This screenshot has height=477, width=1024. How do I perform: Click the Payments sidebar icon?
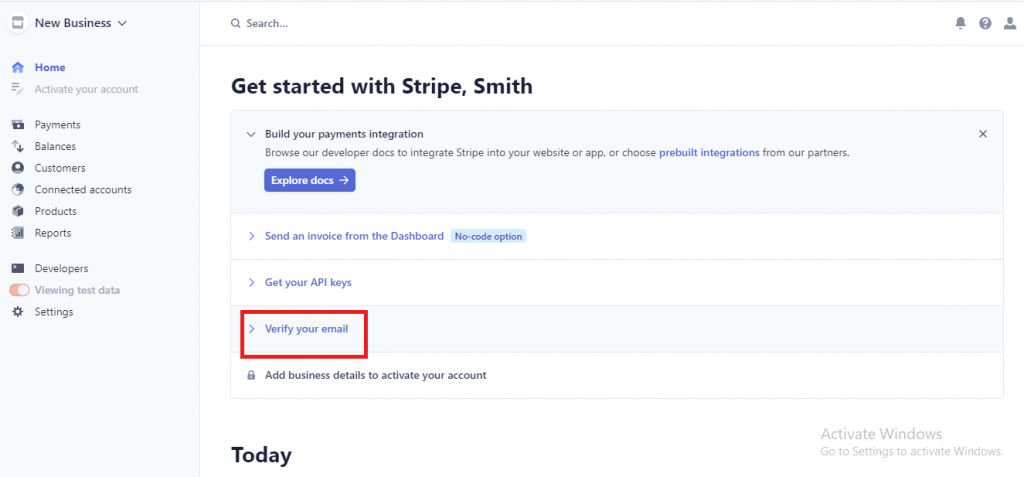18,125
